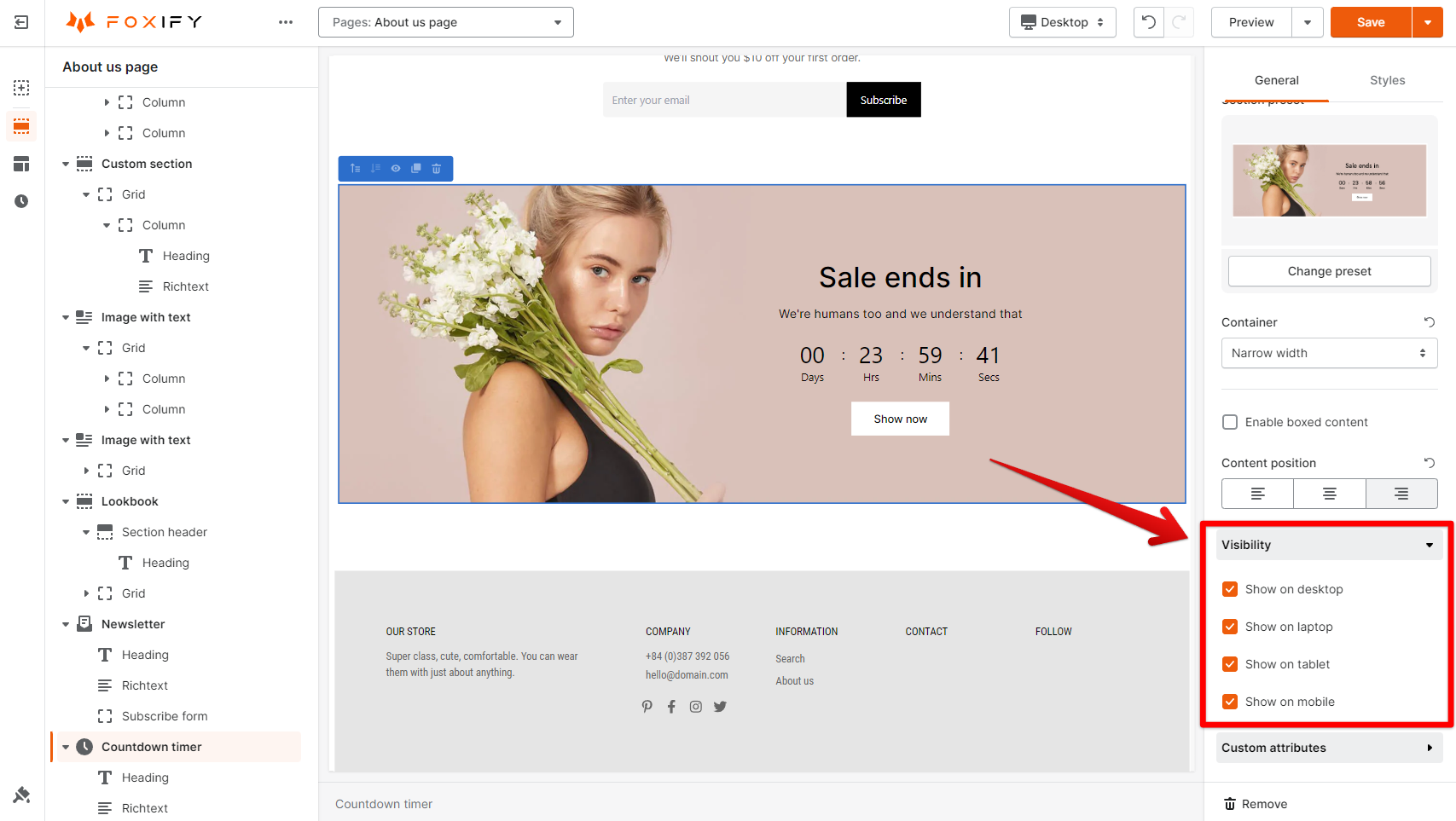Open the Save dropdown arrow

point(1428,22)
